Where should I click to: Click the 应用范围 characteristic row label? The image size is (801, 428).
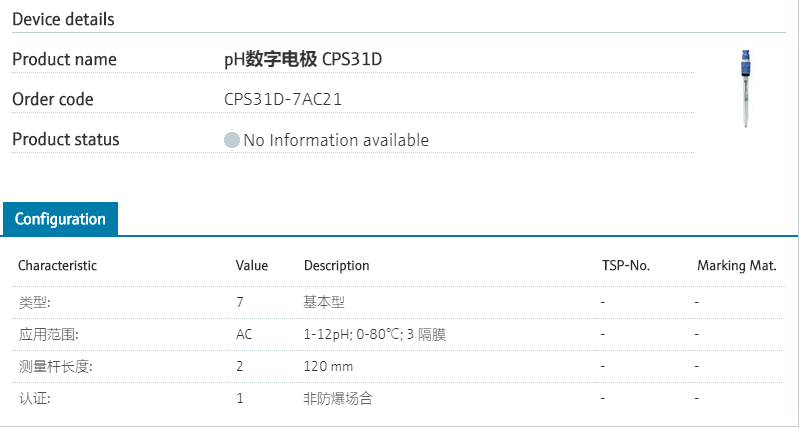tap(48, 334)
